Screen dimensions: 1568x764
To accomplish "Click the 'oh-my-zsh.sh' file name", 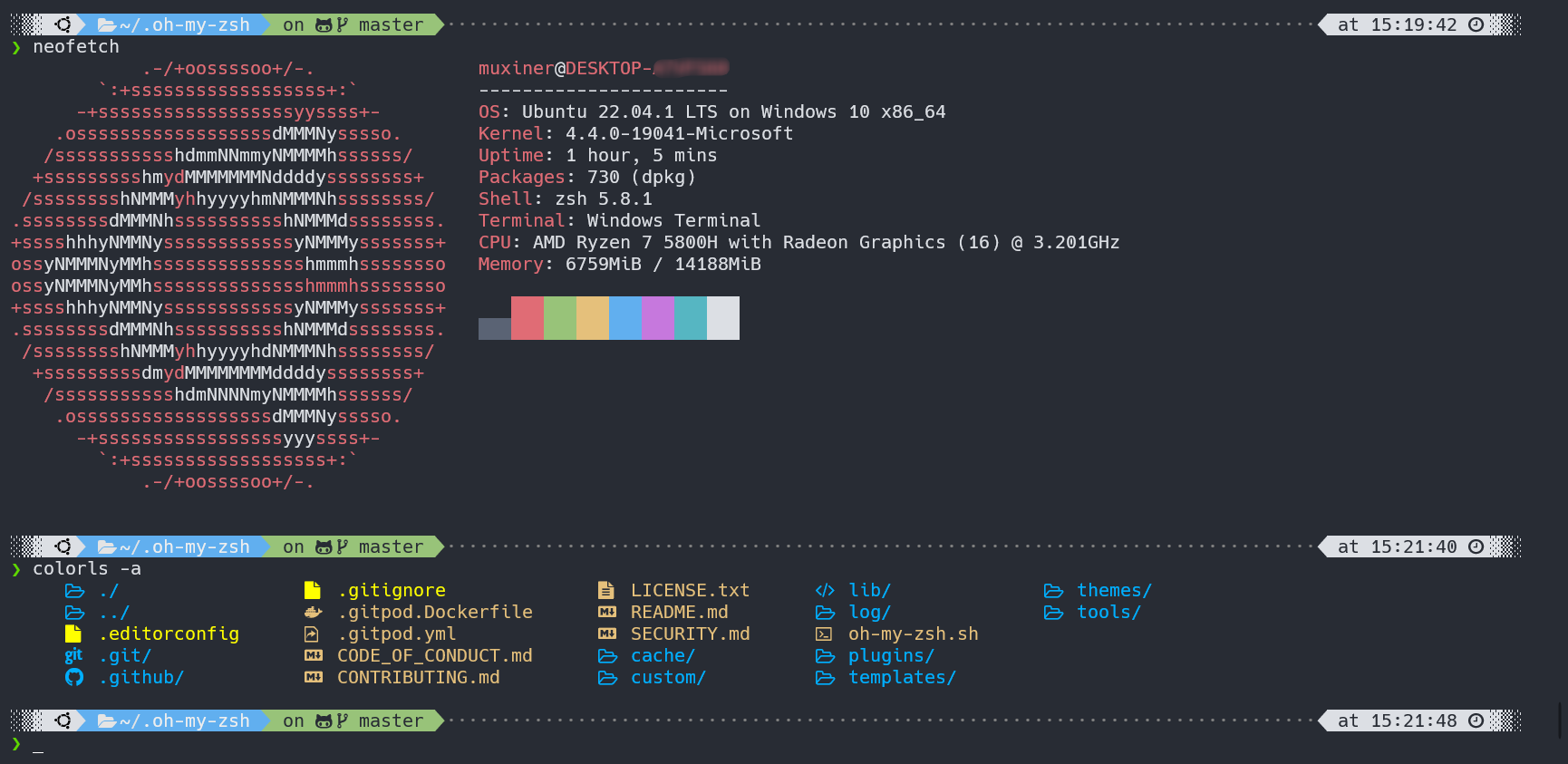I will pyautogui.click(x=914, y=633).
